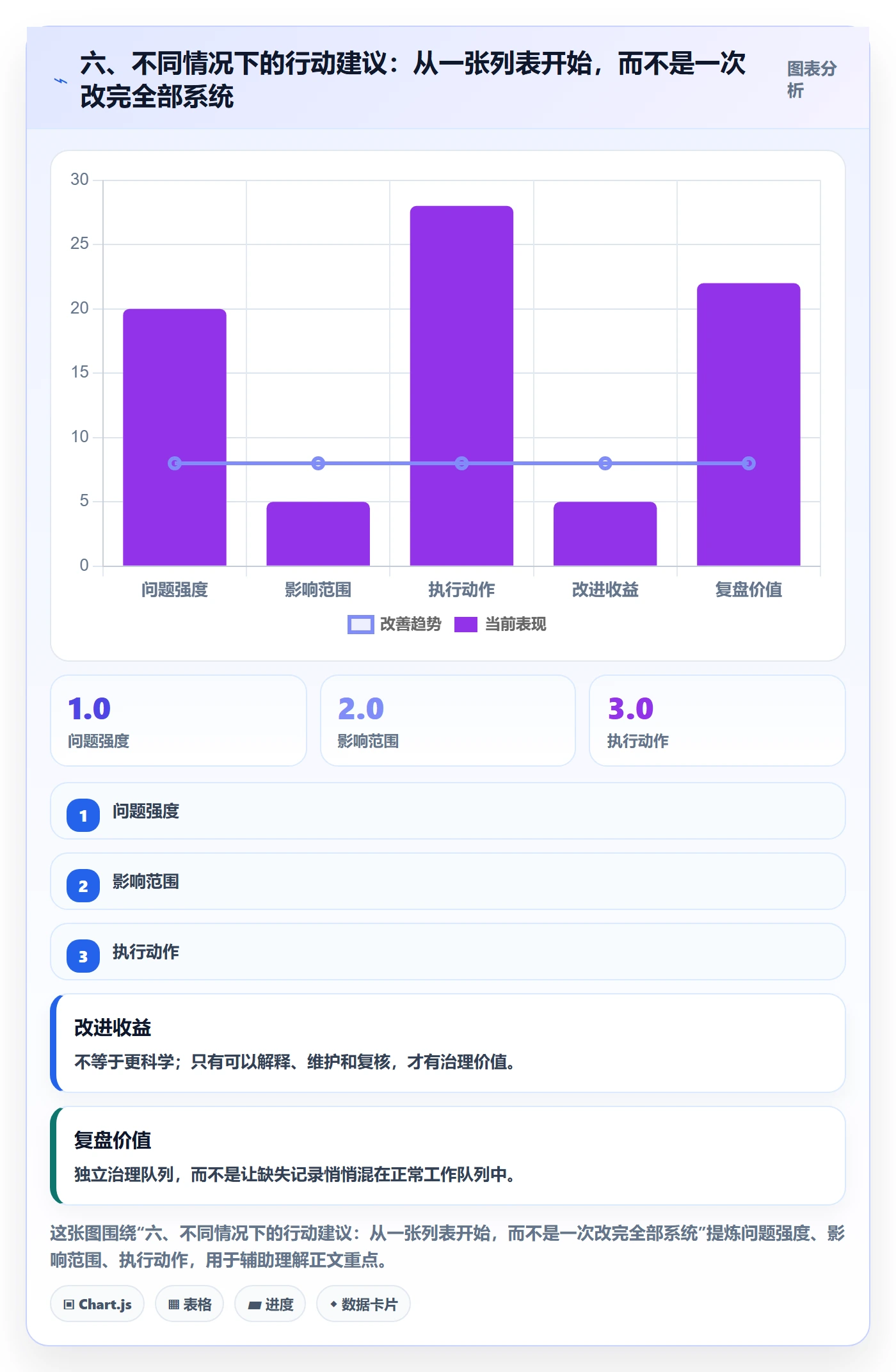Viewport: 896px width, 1372px height.
Task: Click the trend line point over 影响范围
Action: tap(318, 463)
